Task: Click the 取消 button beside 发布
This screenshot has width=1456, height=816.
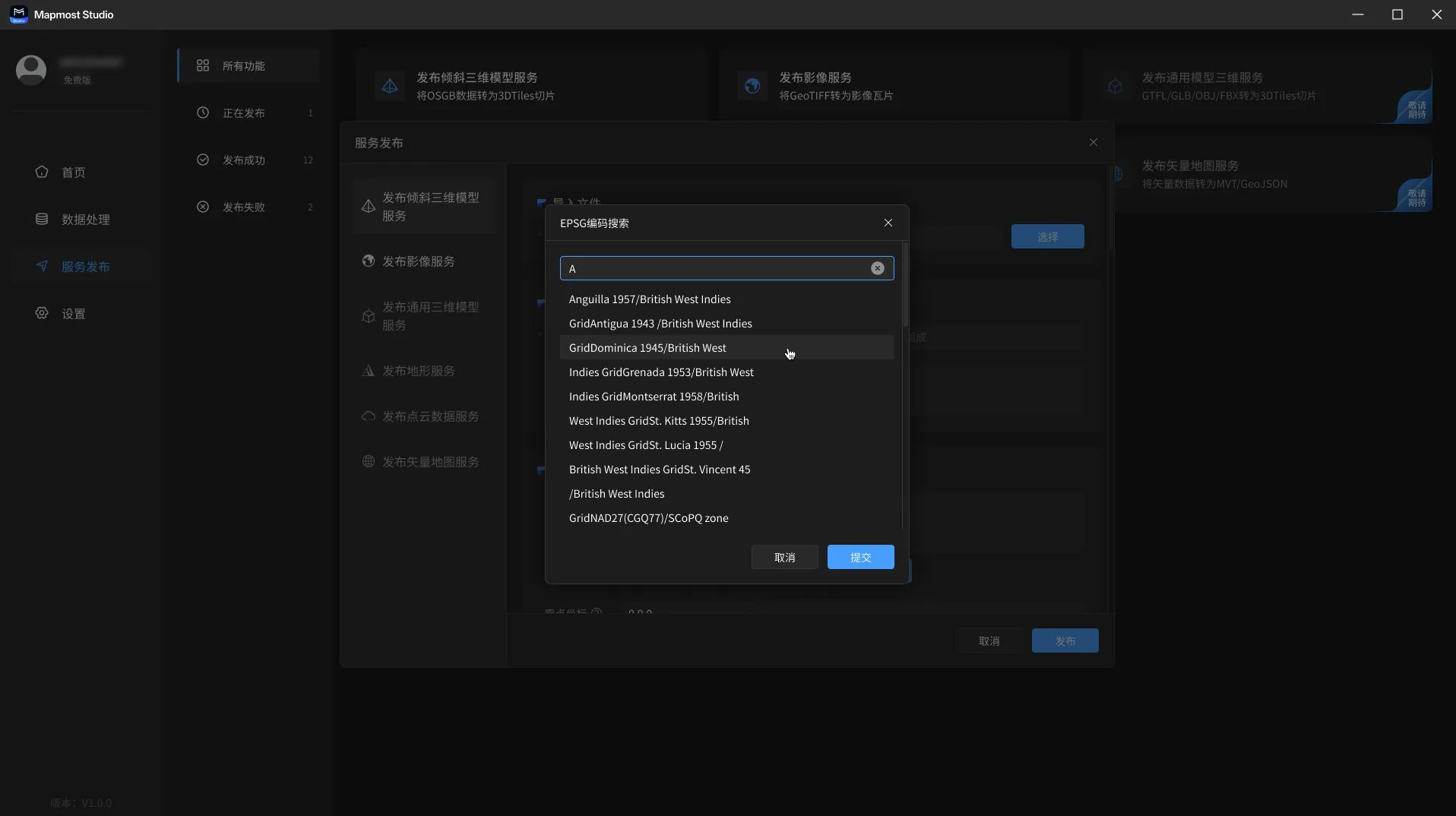Action: click(989, 640)
